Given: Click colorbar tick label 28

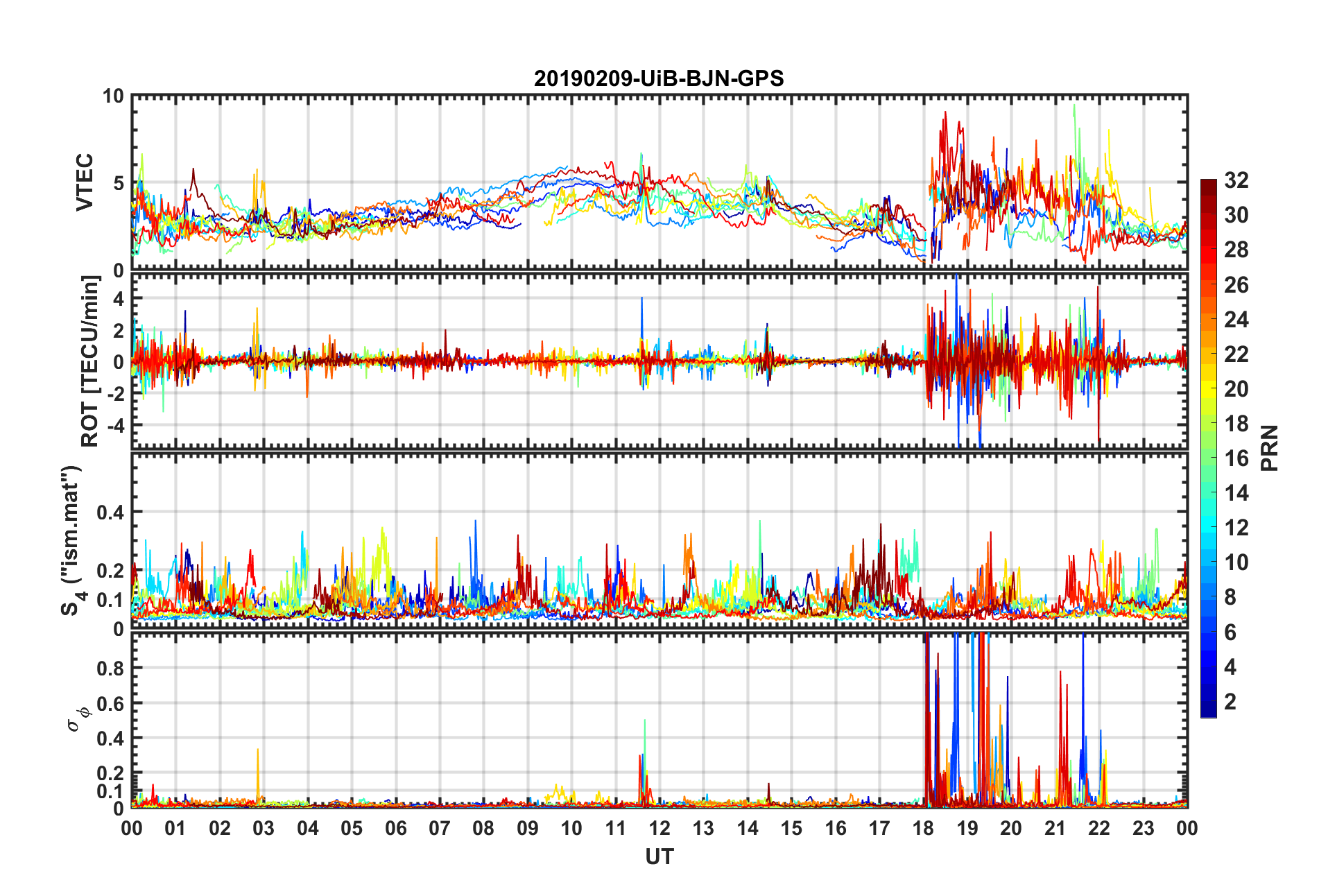Looking at the screenshot, I should click(1236, 250).
